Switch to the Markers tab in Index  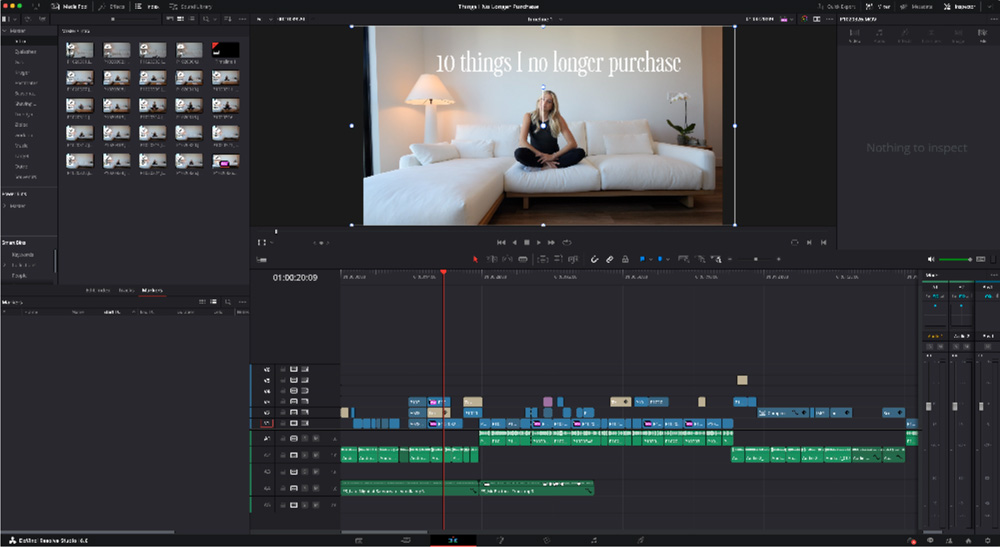click(x=152, y=290)
